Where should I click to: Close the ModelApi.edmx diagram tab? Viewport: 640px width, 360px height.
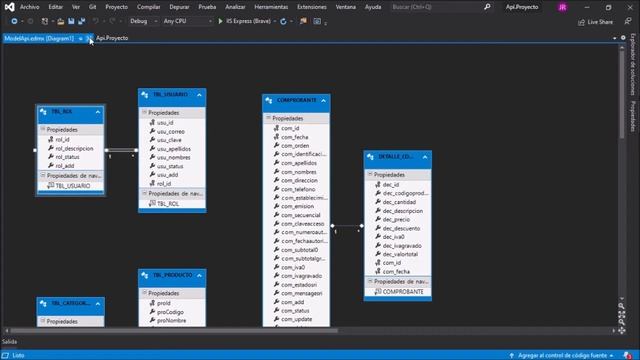click(88, 38)
